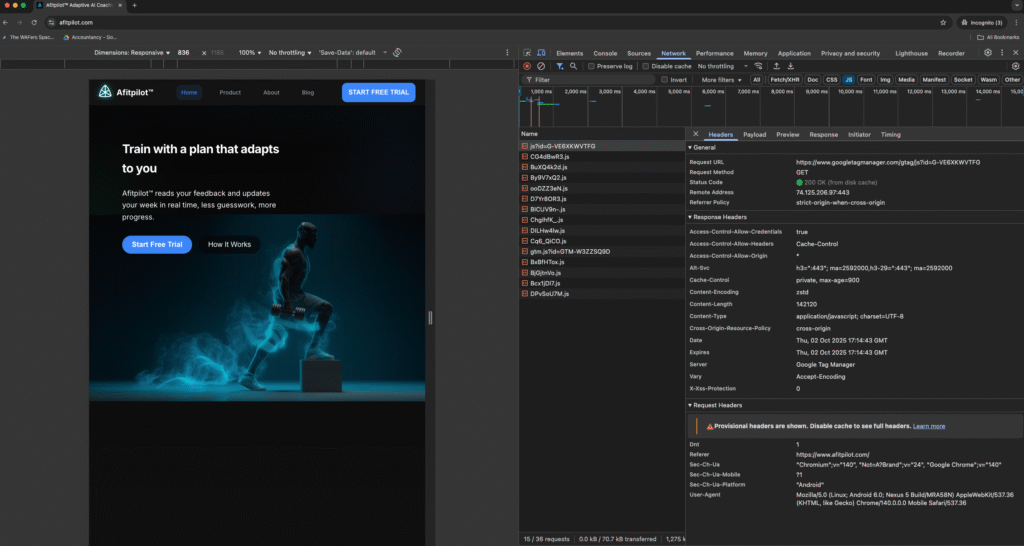Enable the Preserve log checkbox
The image size is (1024, 546).
591,66
